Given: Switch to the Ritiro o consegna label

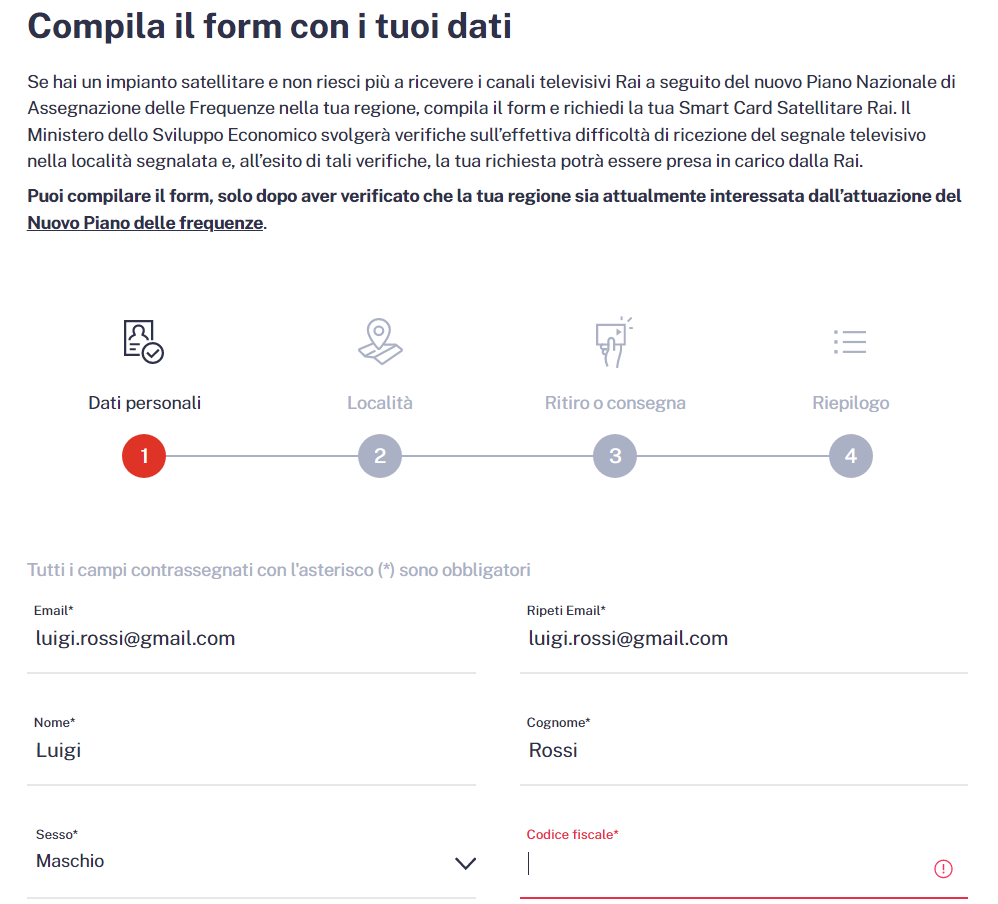Looking at the screenshot, I should pyautogui.click(x=615, y=403).
